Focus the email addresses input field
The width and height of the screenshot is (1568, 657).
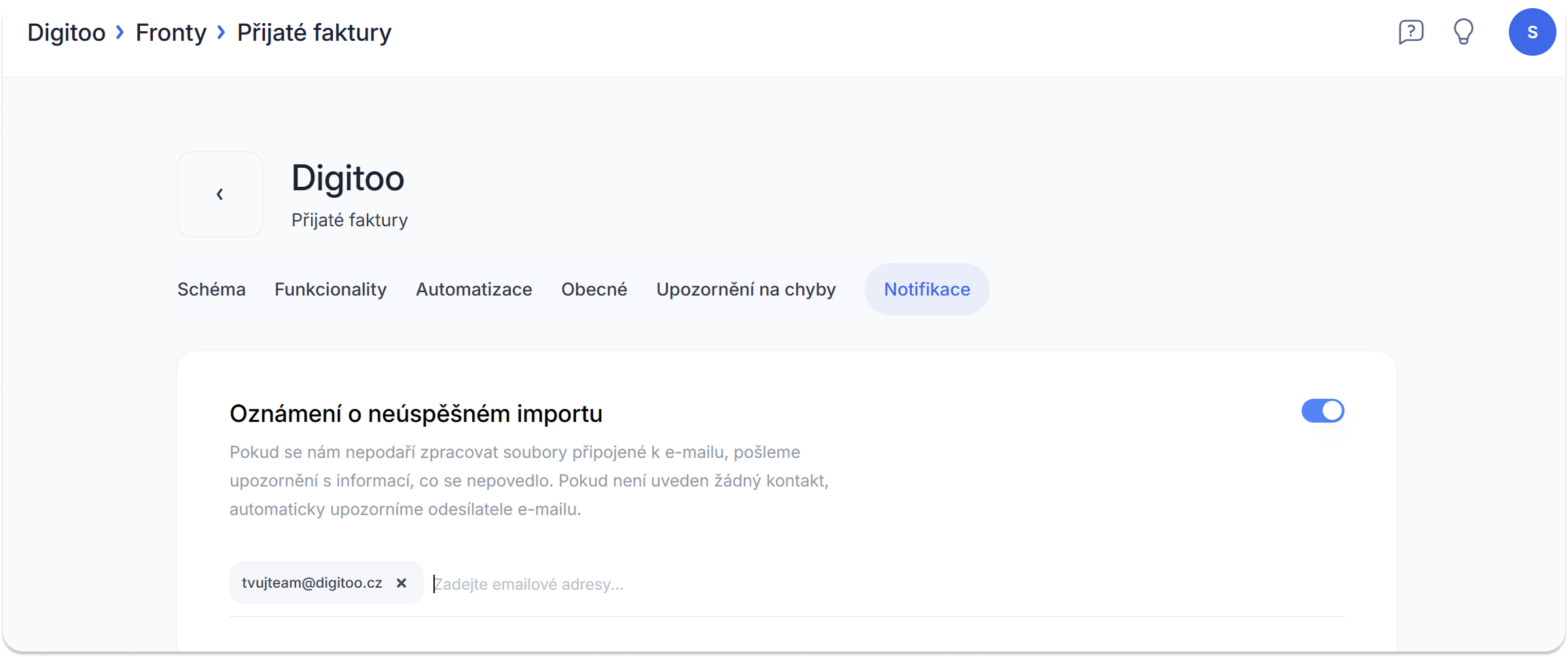point(888,584)
